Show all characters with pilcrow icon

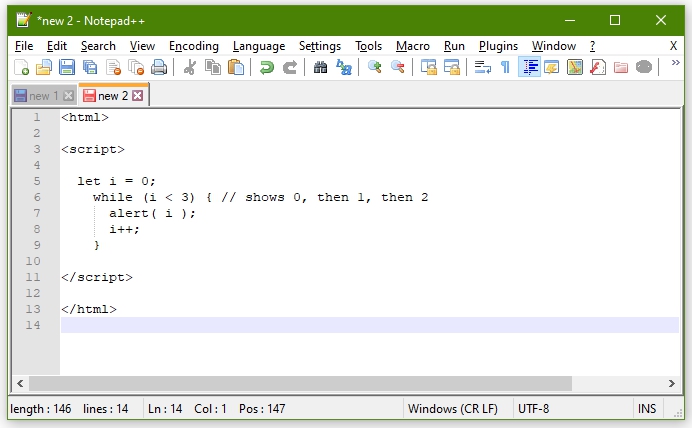[505, 68]
